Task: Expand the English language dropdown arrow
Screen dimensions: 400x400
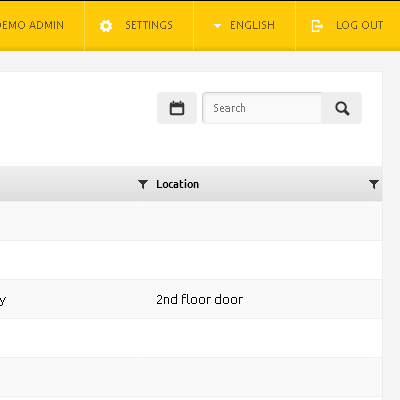Action: tap(217, 26)
